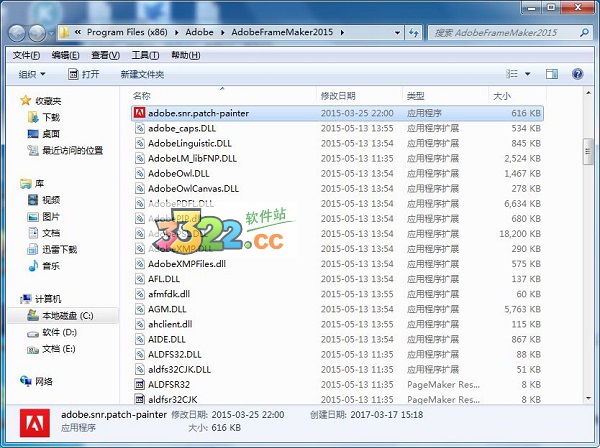Image resolution: width=600 pixels, height=448 pixels.
Task: Sort by 修改日期 column header
Action: coord(338,96)
